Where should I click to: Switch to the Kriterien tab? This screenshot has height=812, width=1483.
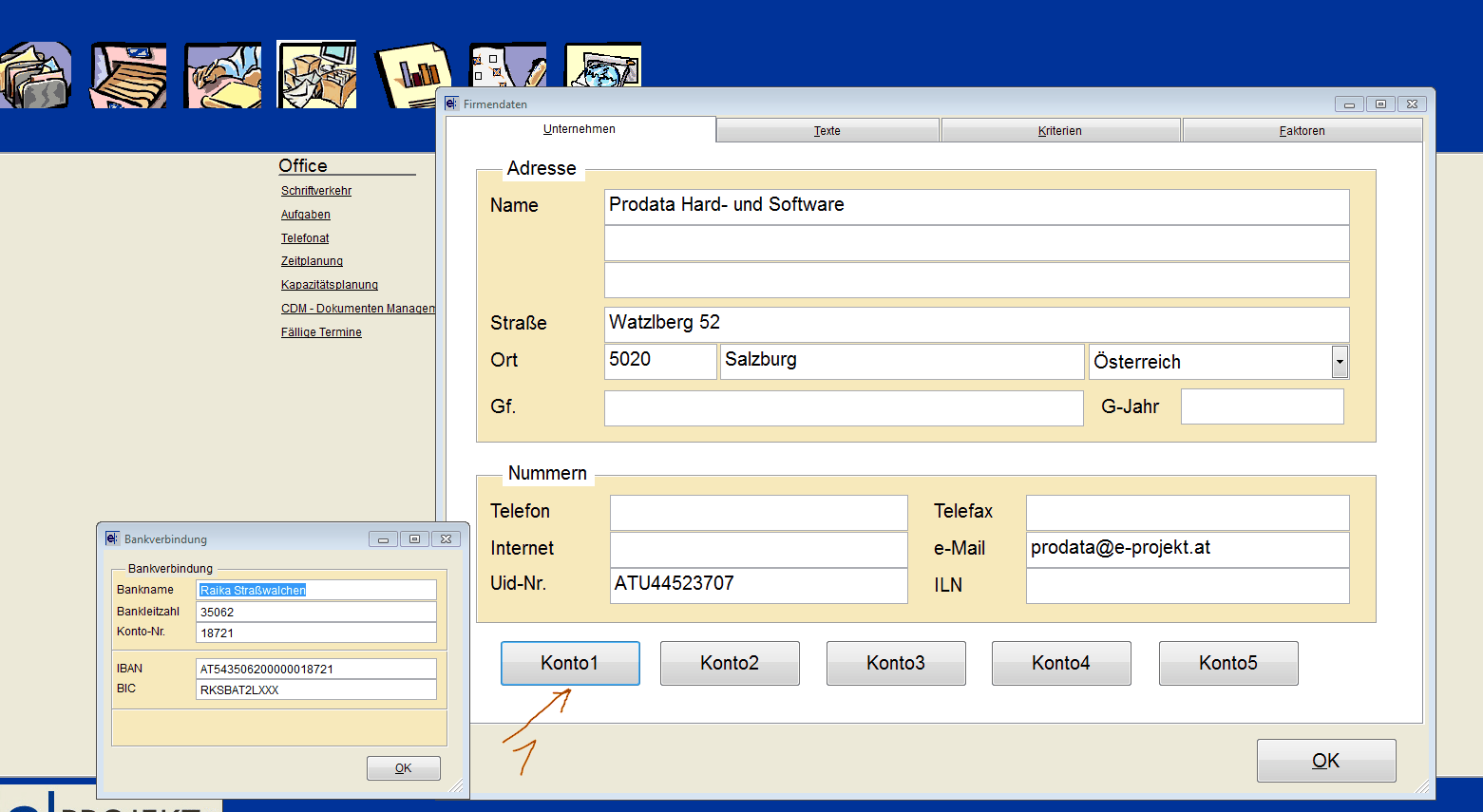1060,131
